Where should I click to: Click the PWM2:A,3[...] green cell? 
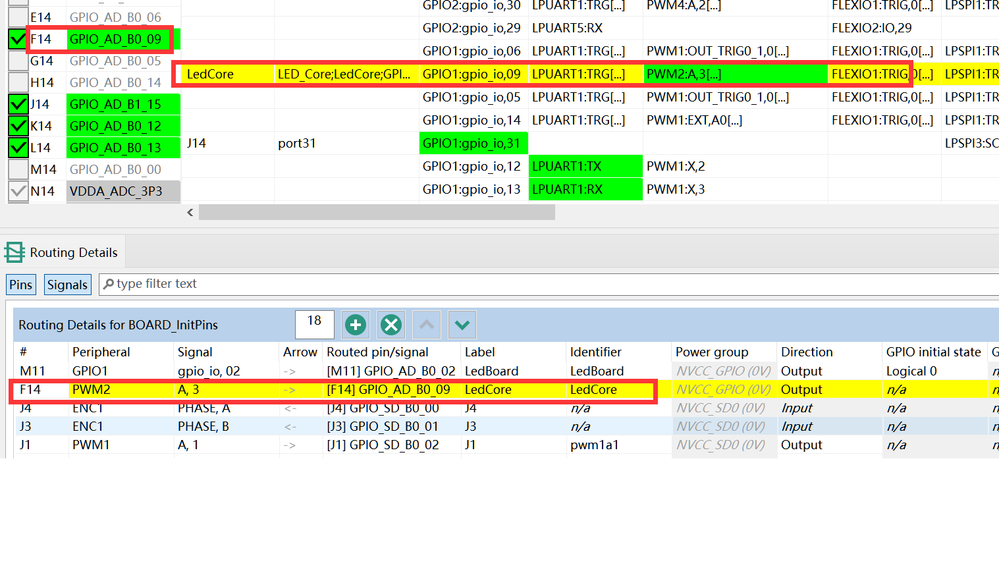[x=735, y=74]
